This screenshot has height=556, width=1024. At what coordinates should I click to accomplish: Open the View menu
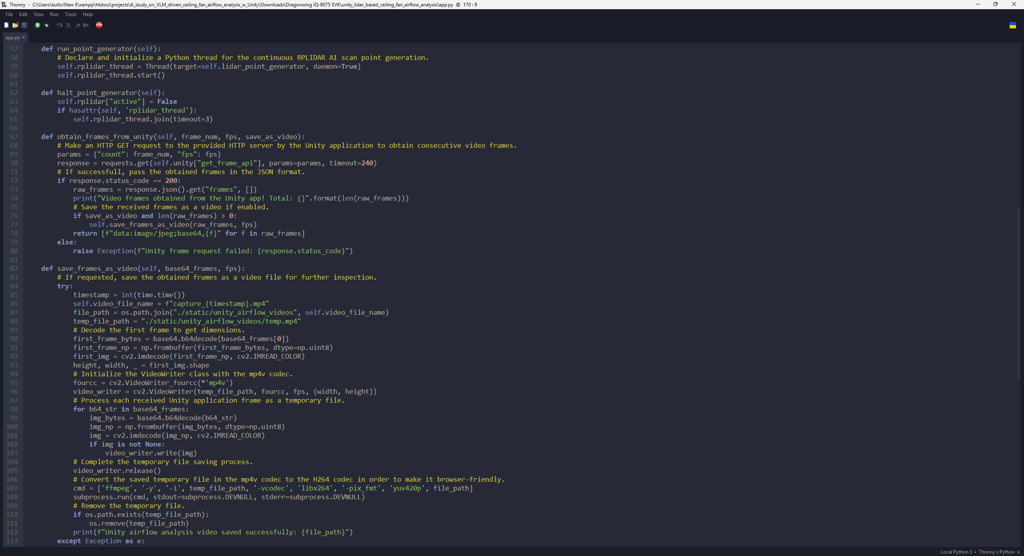click(39, 14)
